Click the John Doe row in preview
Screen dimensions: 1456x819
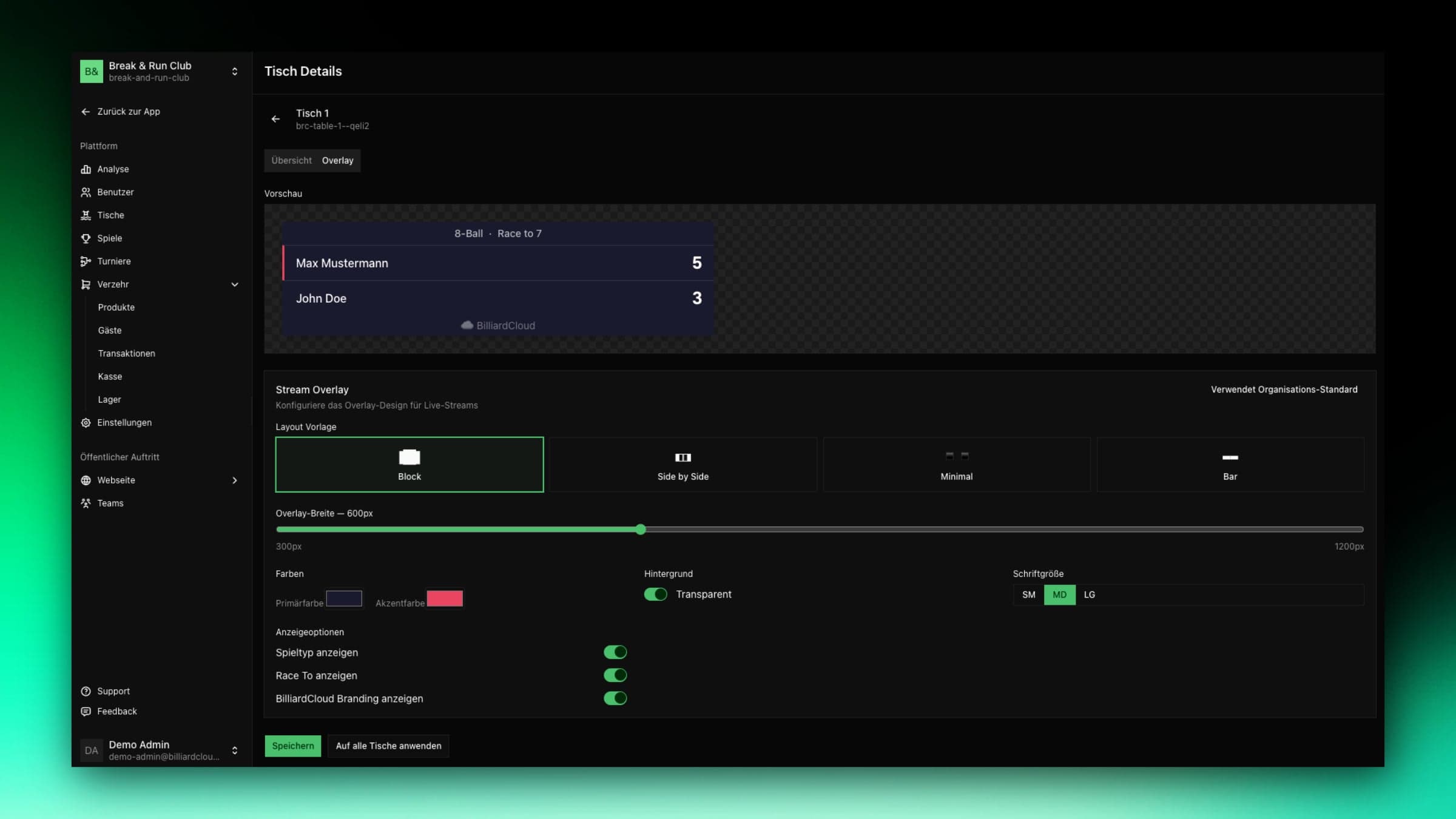(x=498, y=298)
